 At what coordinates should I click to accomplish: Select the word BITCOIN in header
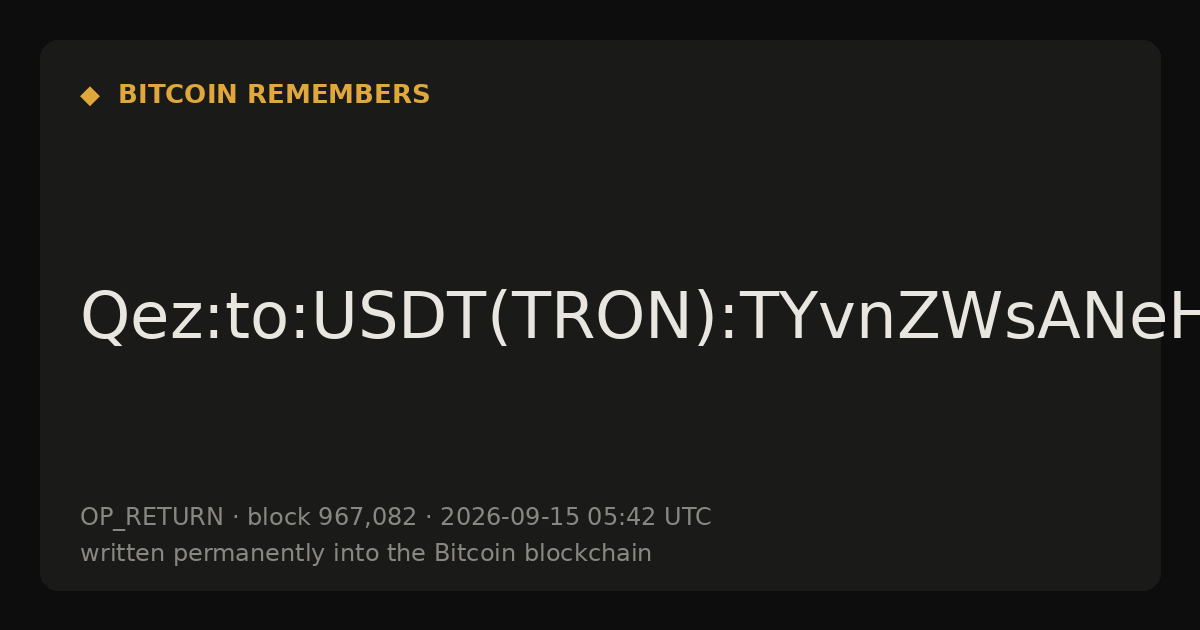click(179, 95)
